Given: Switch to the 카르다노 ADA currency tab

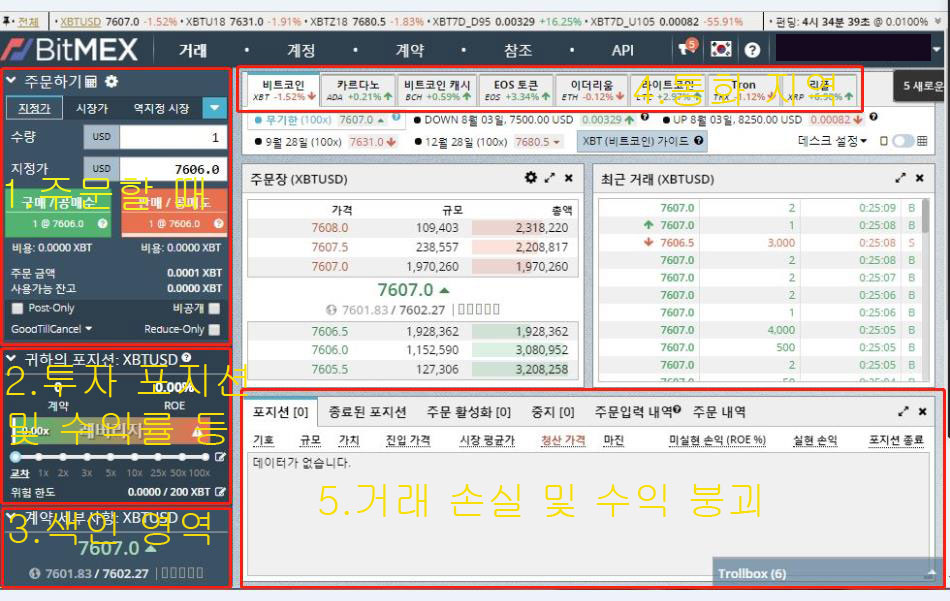Looking at the screenshot, I should coord(358,90).
